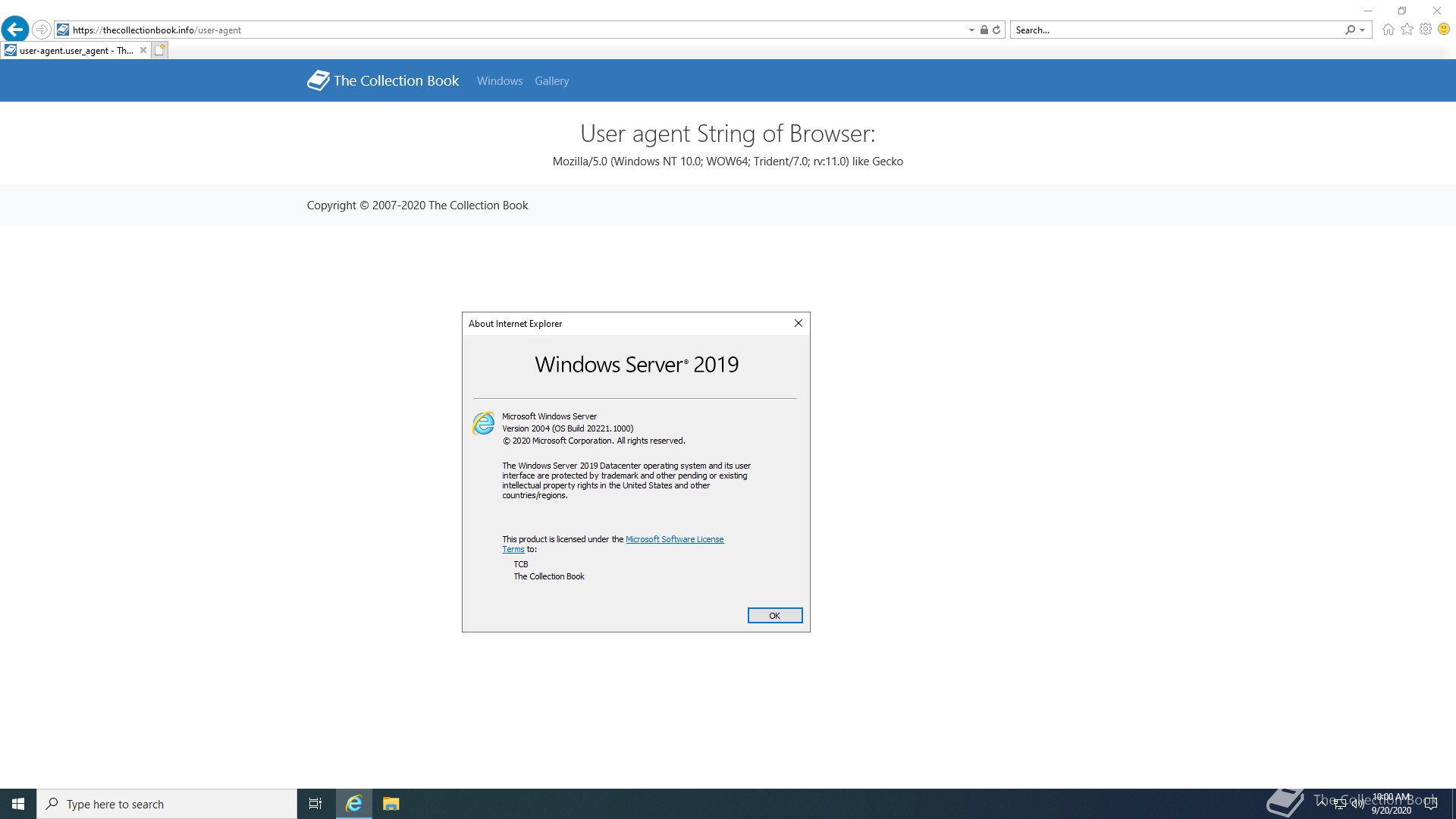Open the Gallery nav link

(x=551, y=81)
